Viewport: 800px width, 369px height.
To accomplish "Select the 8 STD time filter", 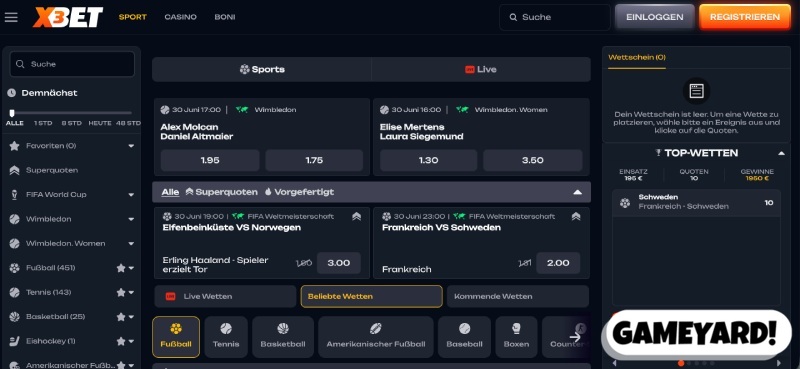I will [x=71, y=124].
